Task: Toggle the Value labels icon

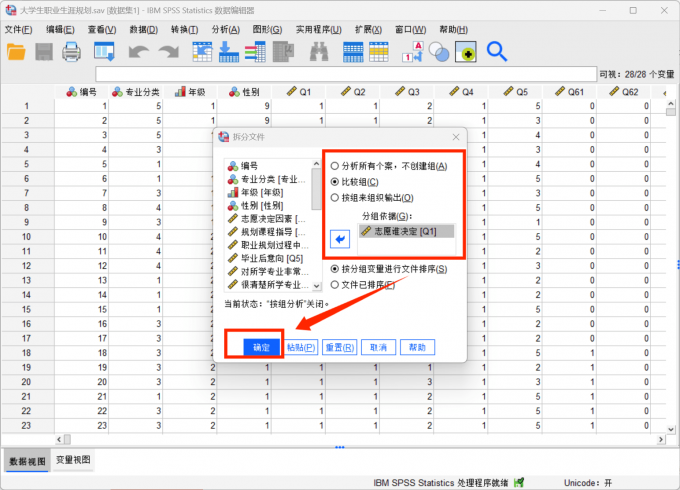Action: click(412, 52)
